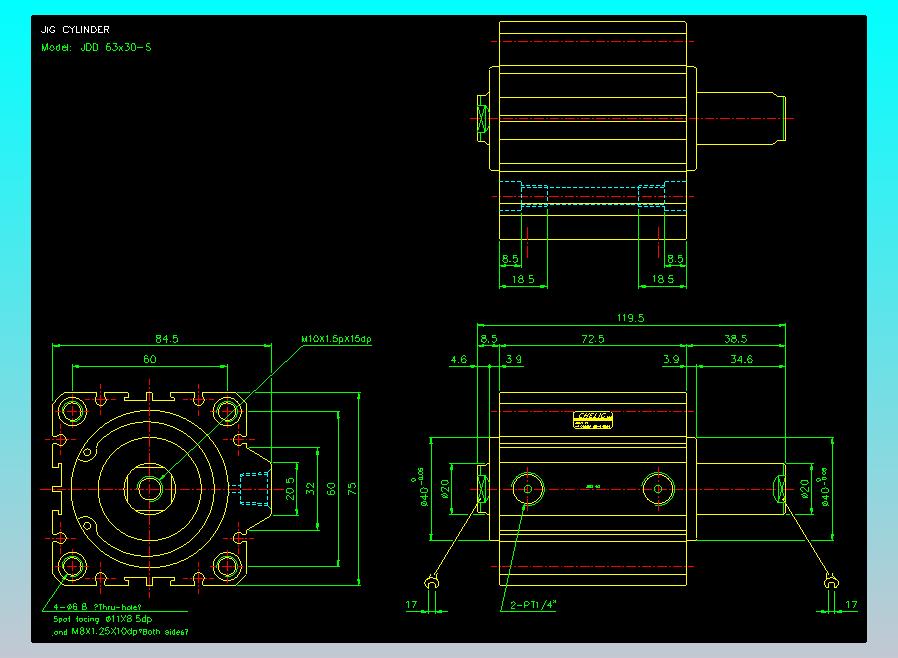
Task: Select the M8X1.25X10dp Both sides note
Action: point(120,632)
